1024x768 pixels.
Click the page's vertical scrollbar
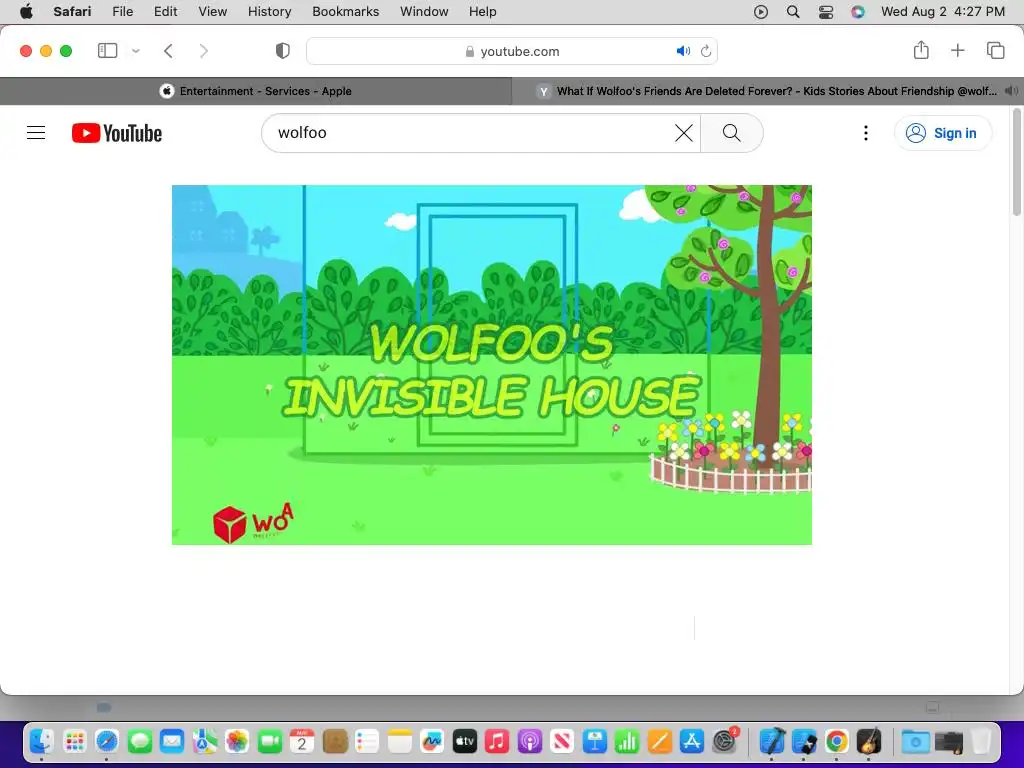point(1017,162)
